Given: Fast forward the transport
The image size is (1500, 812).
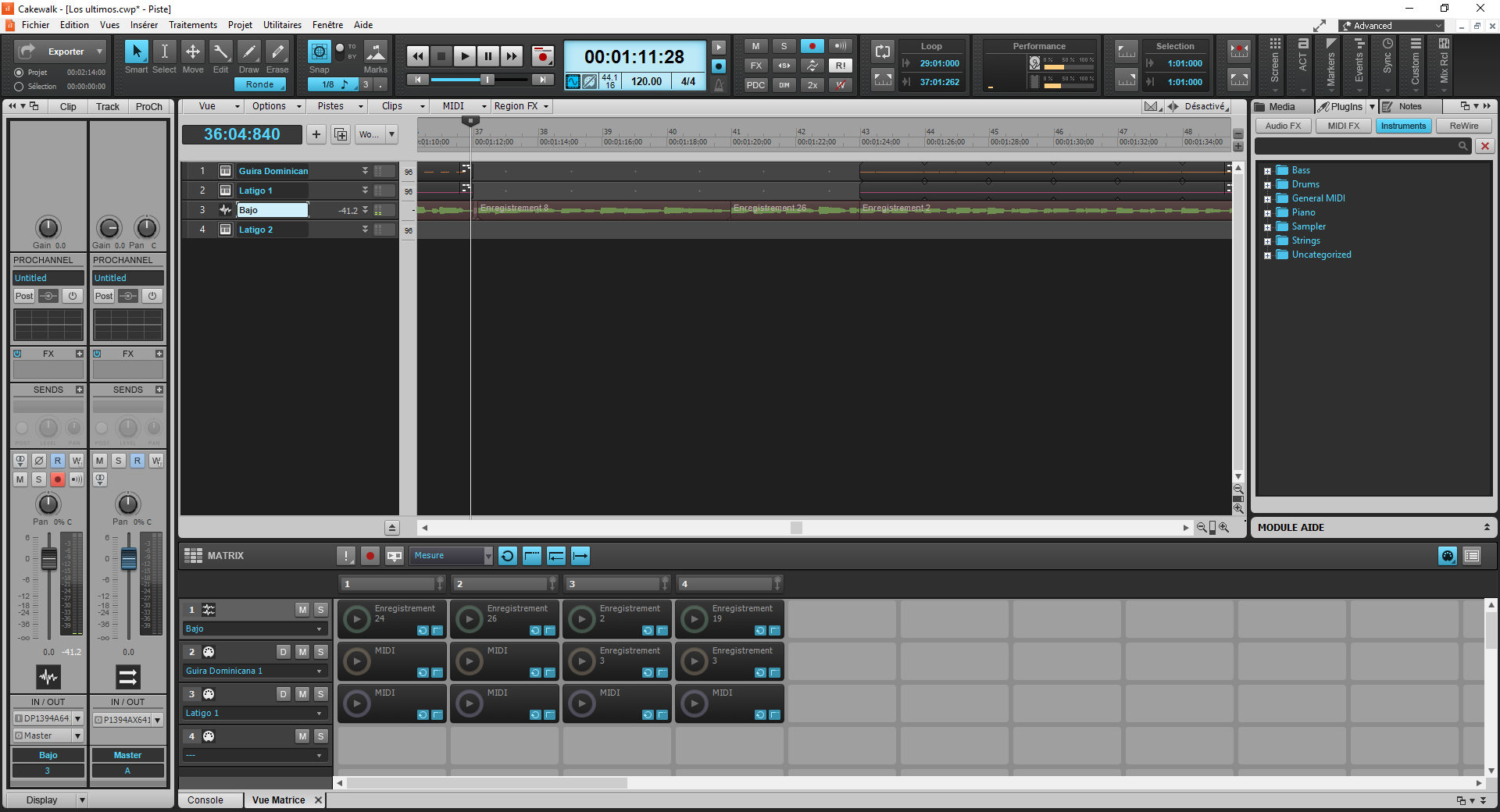Looking at the screenshot, I should click(x=512, y=55).
